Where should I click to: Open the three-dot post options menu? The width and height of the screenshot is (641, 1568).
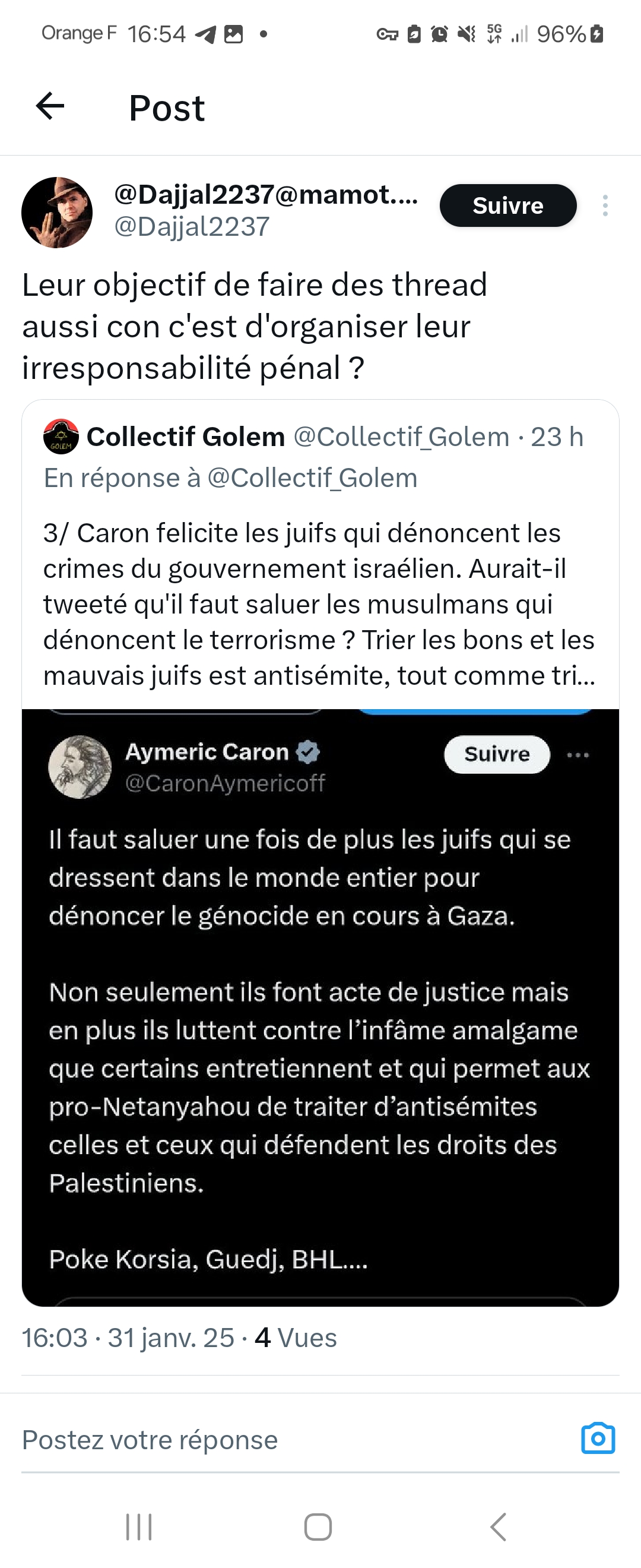coord(605,206)
